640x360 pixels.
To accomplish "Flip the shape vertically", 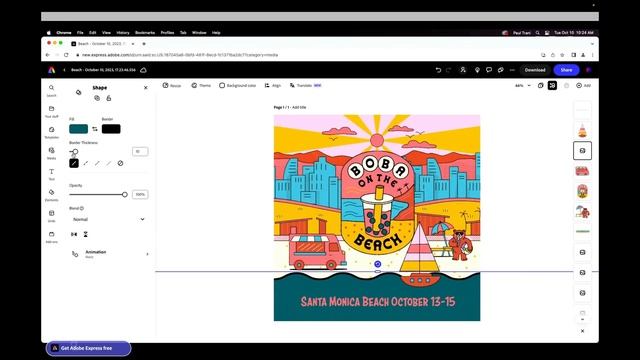I will [x=86, y=234].
